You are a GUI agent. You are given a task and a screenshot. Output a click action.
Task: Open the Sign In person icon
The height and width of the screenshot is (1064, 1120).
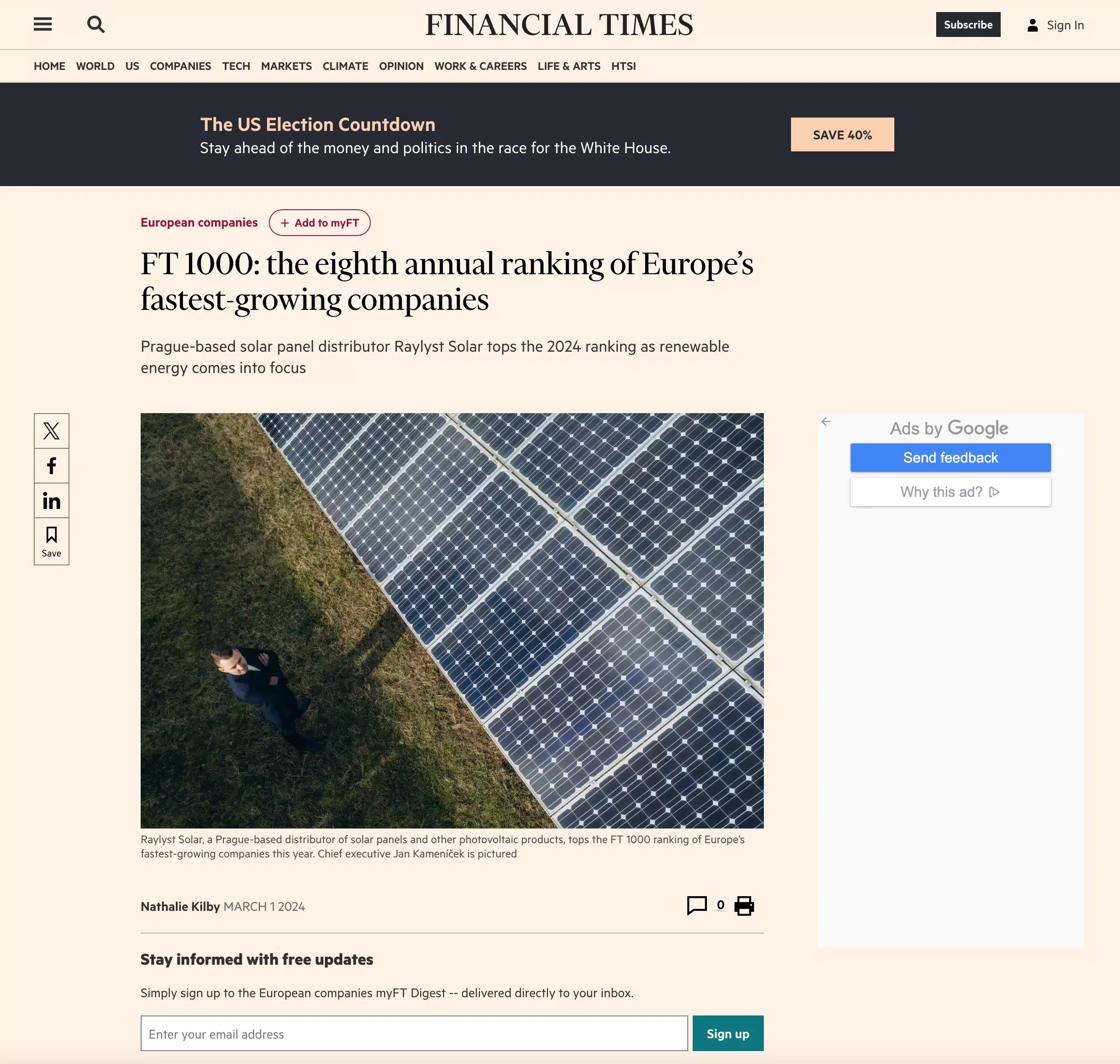[1031, 24]
